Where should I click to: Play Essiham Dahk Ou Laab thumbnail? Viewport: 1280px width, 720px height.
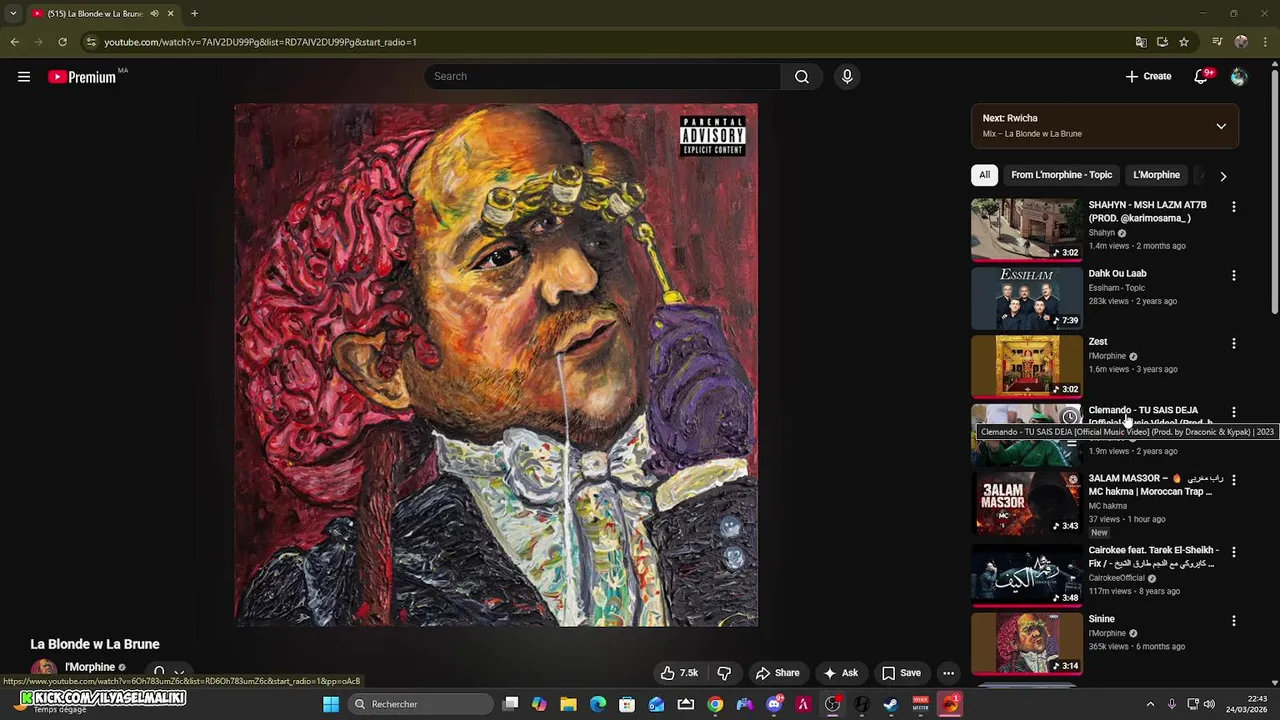click(x=1026, y=298)
